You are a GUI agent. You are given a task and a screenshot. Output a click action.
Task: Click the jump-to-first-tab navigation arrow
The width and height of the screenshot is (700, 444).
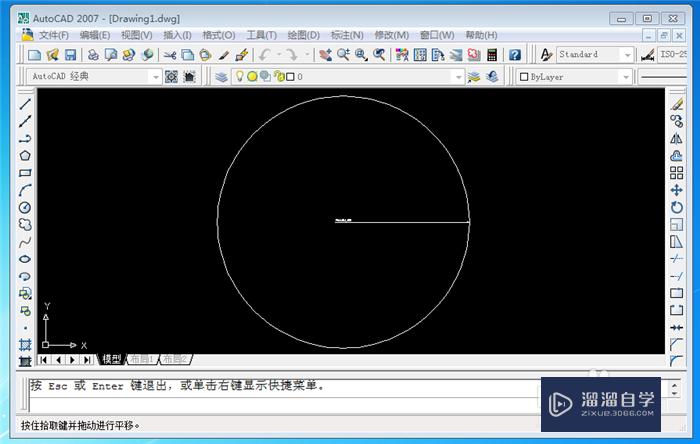[x=43, y=360]
